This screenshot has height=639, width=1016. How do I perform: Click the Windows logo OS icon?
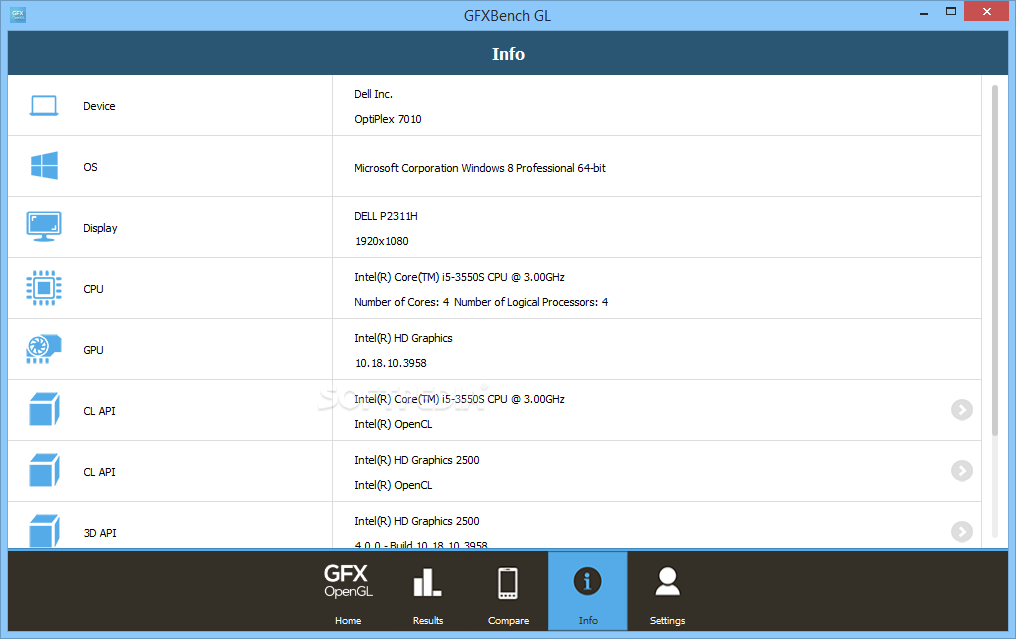44,166
